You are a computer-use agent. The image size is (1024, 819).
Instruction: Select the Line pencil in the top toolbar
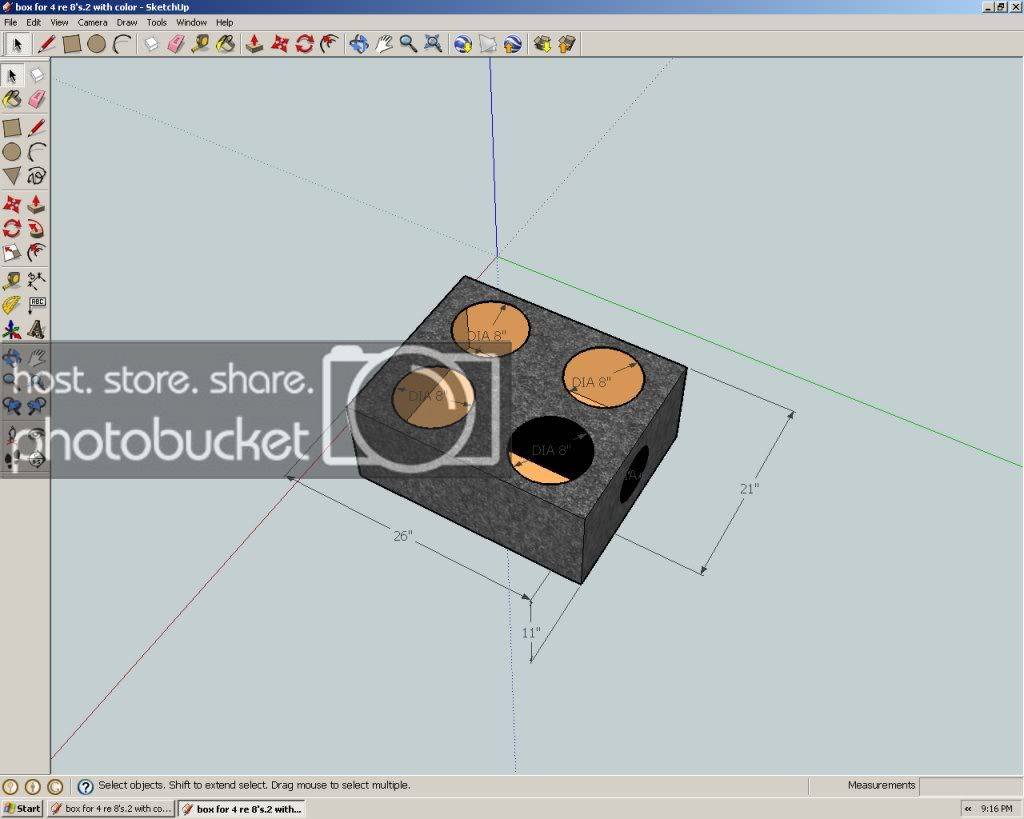[46, 44]
